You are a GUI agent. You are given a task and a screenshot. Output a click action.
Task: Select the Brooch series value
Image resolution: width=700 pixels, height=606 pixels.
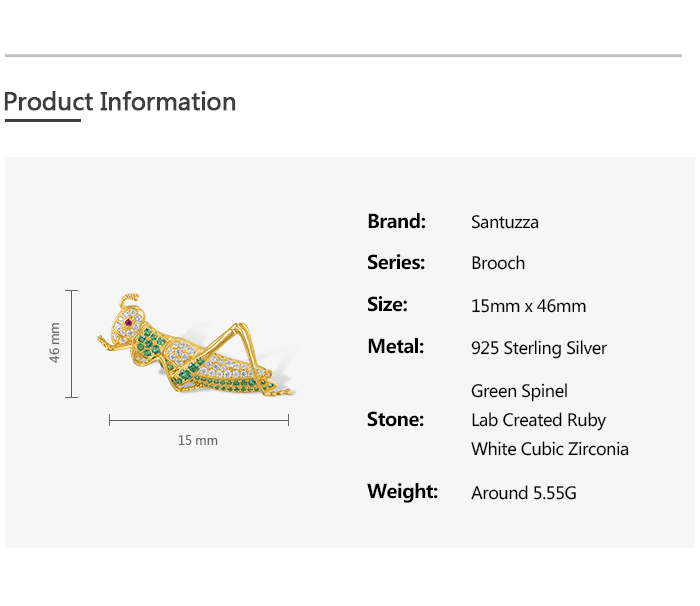coord(498,263)
